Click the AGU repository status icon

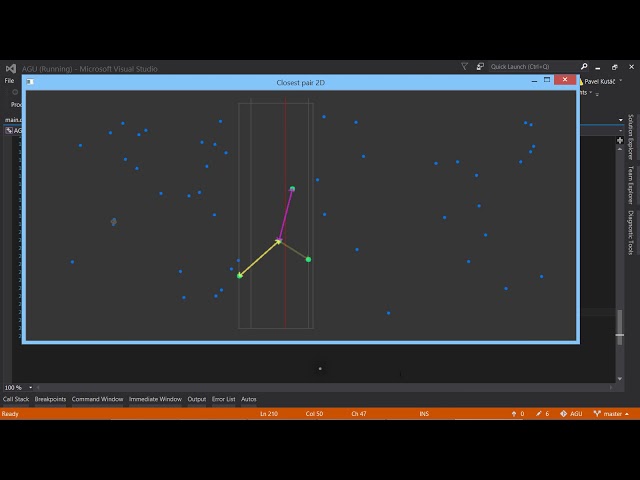(564, 414)
